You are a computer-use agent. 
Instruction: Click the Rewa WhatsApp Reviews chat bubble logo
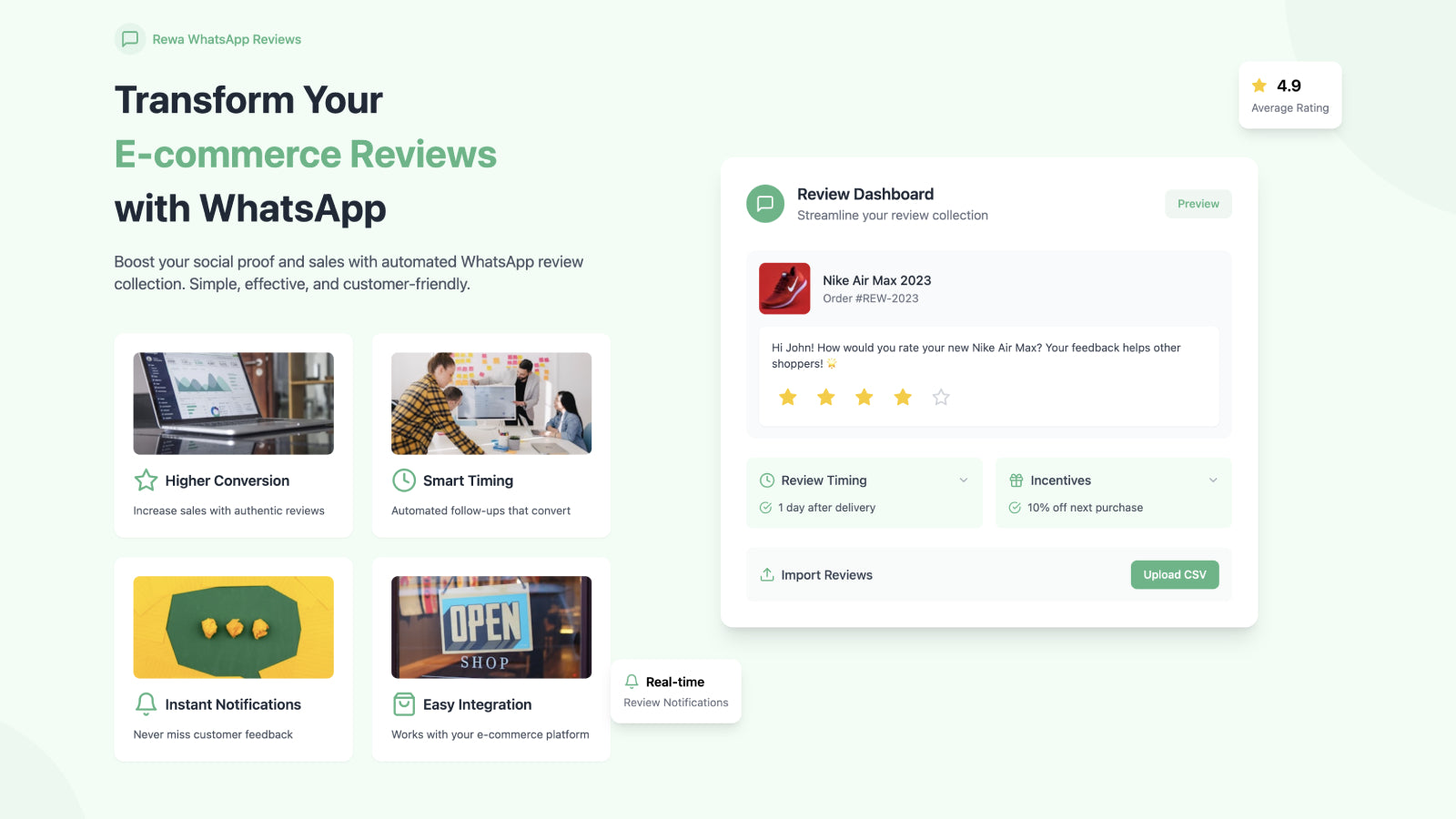[130, 39]
